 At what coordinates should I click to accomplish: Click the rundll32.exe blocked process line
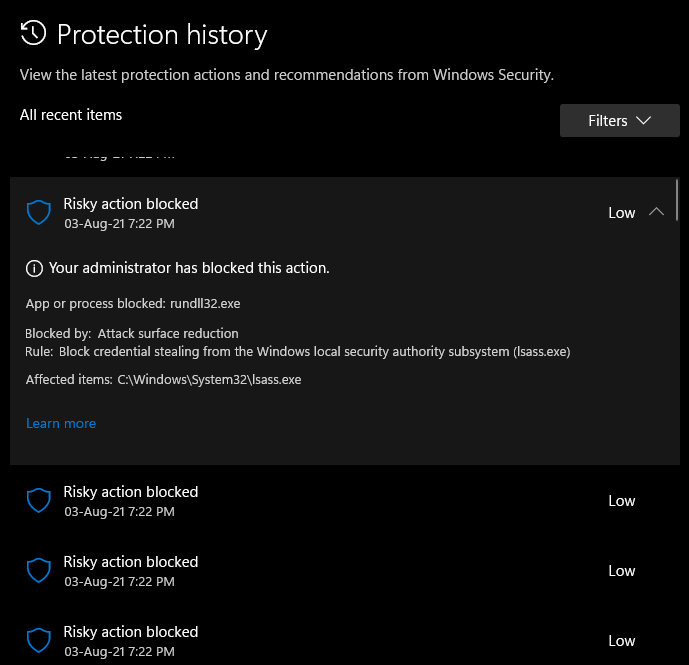tap(133, 303)
